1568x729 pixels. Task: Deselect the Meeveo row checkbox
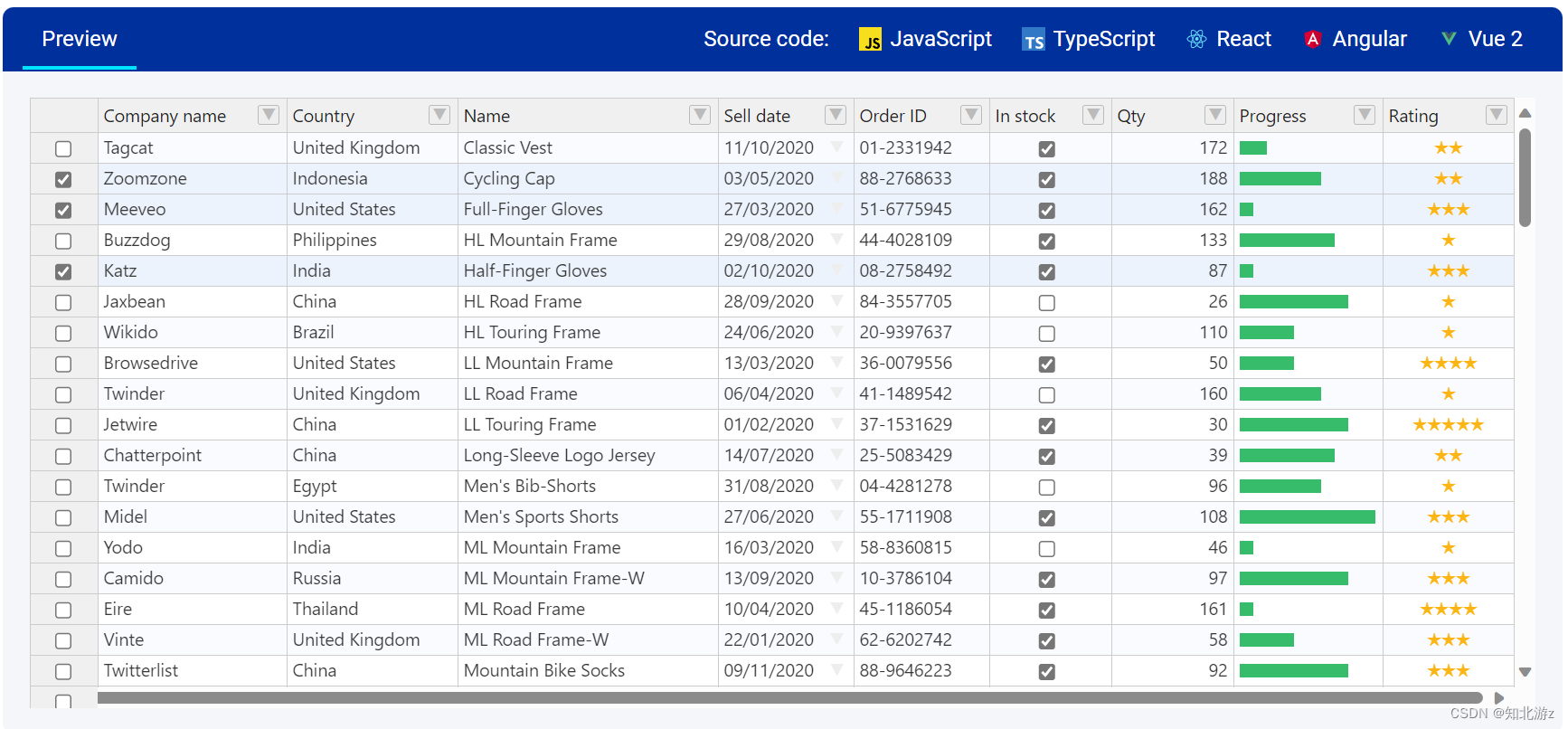[x=63, y=210]
